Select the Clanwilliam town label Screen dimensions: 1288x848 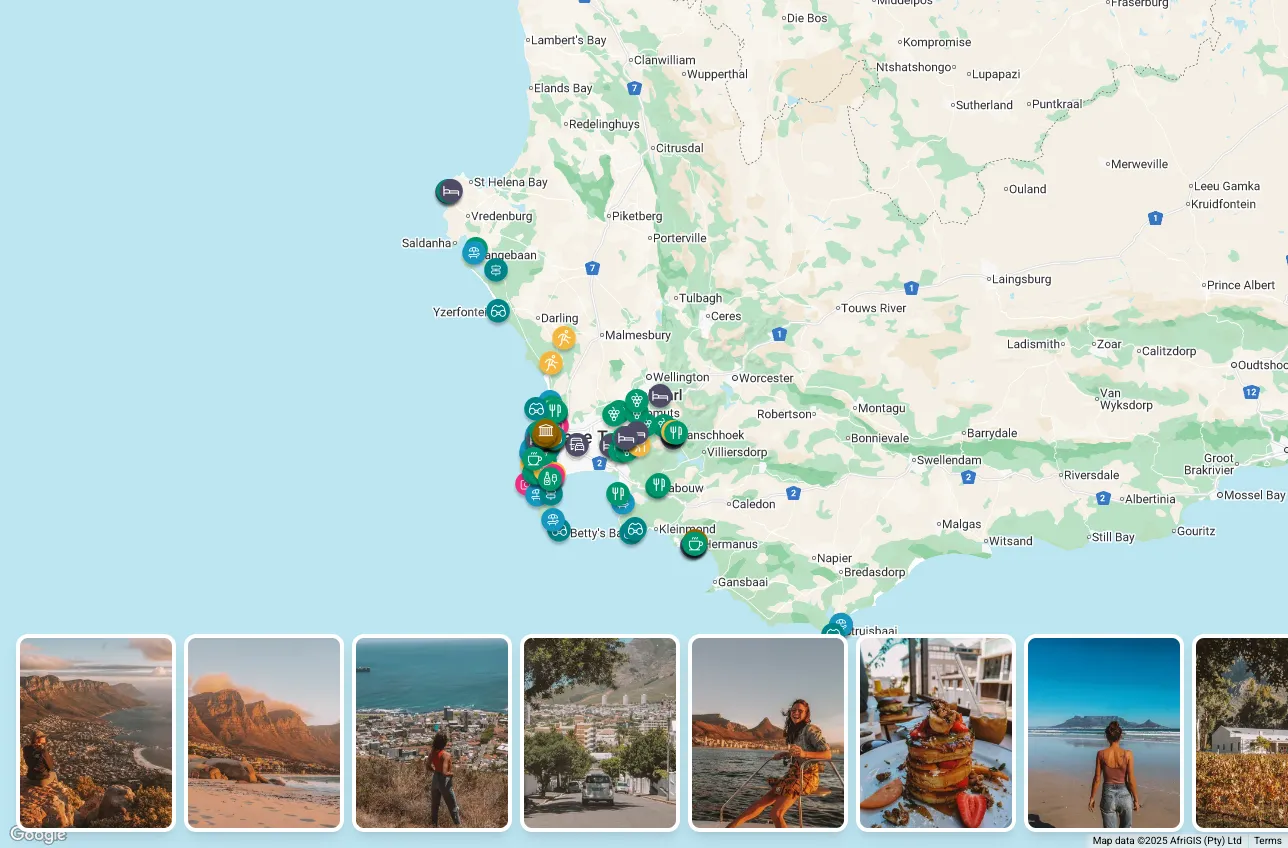coord(664,60)
